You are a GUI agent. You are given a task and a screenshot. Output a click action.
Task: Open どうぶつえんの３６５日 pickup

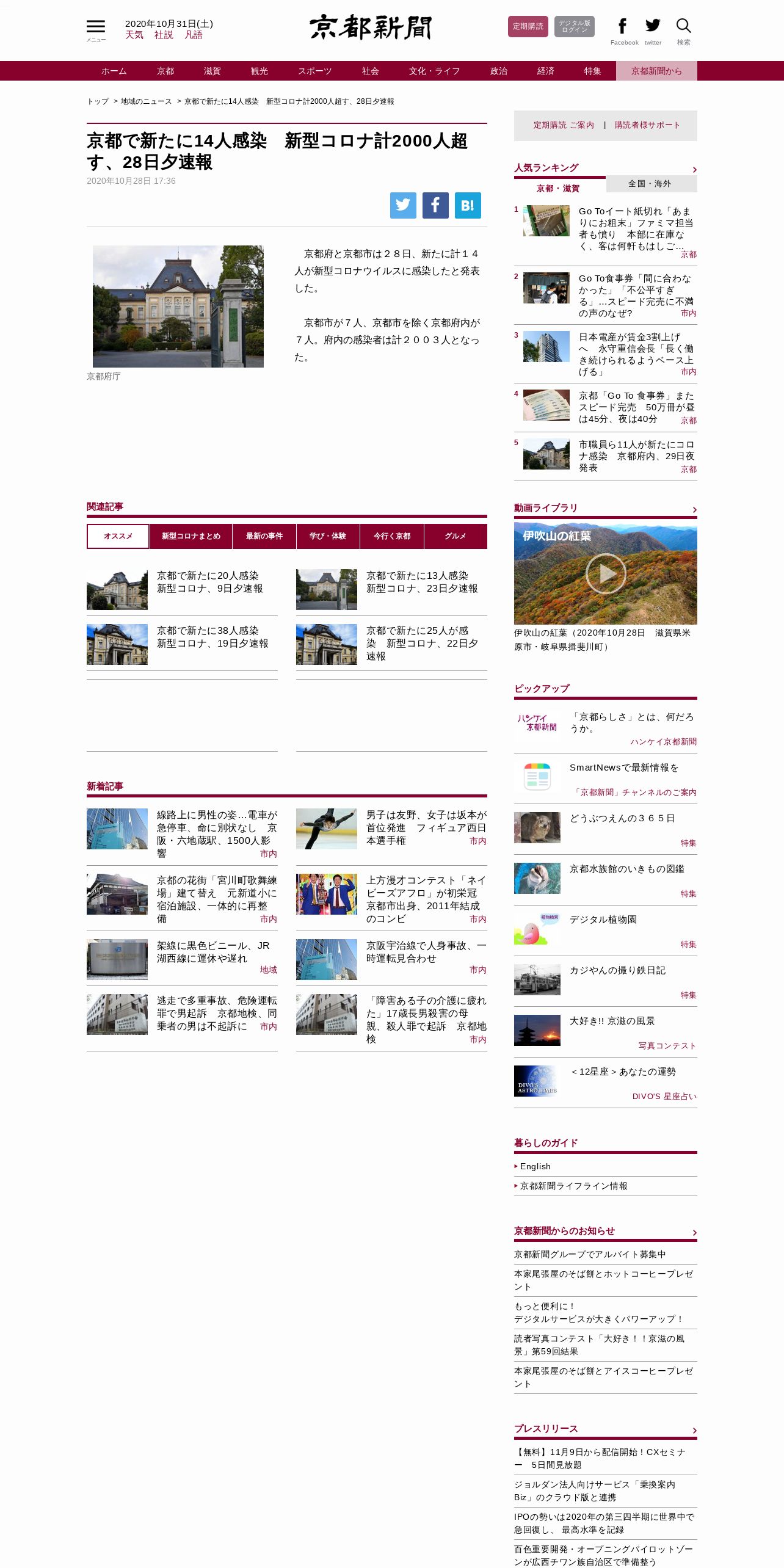click(622, 818)
